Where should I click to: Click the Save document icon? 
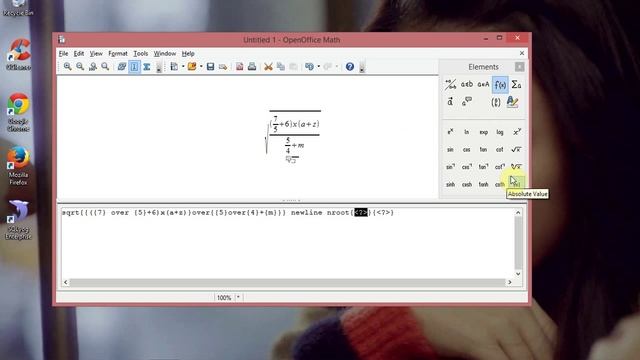210,67
